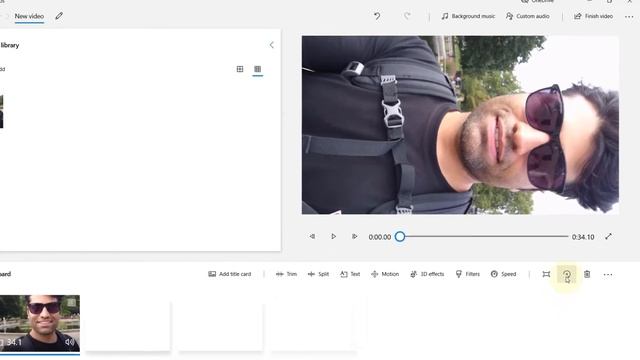Expand preview to full screen
Viewport: 640px width, 360px height.
pos(608,236)
